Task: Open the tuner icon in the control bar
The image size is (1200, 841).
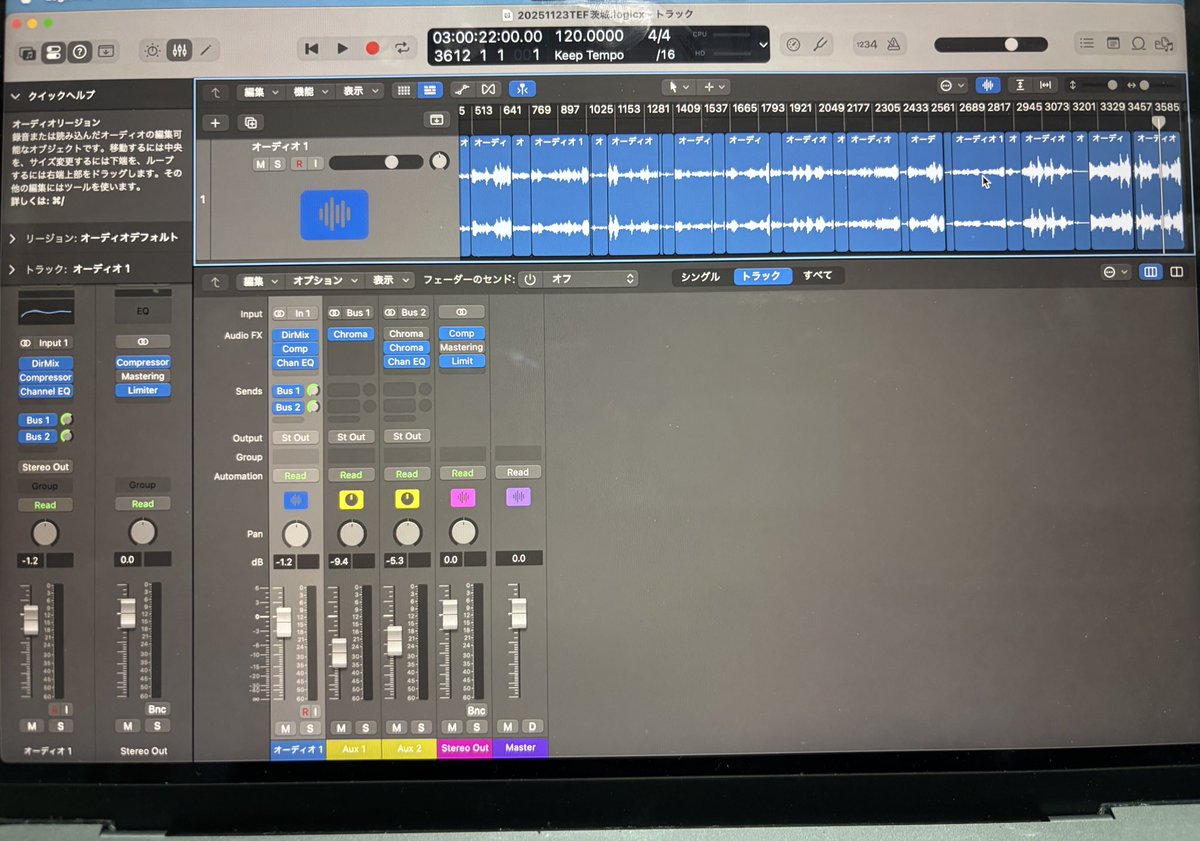Action: (819, 44)
